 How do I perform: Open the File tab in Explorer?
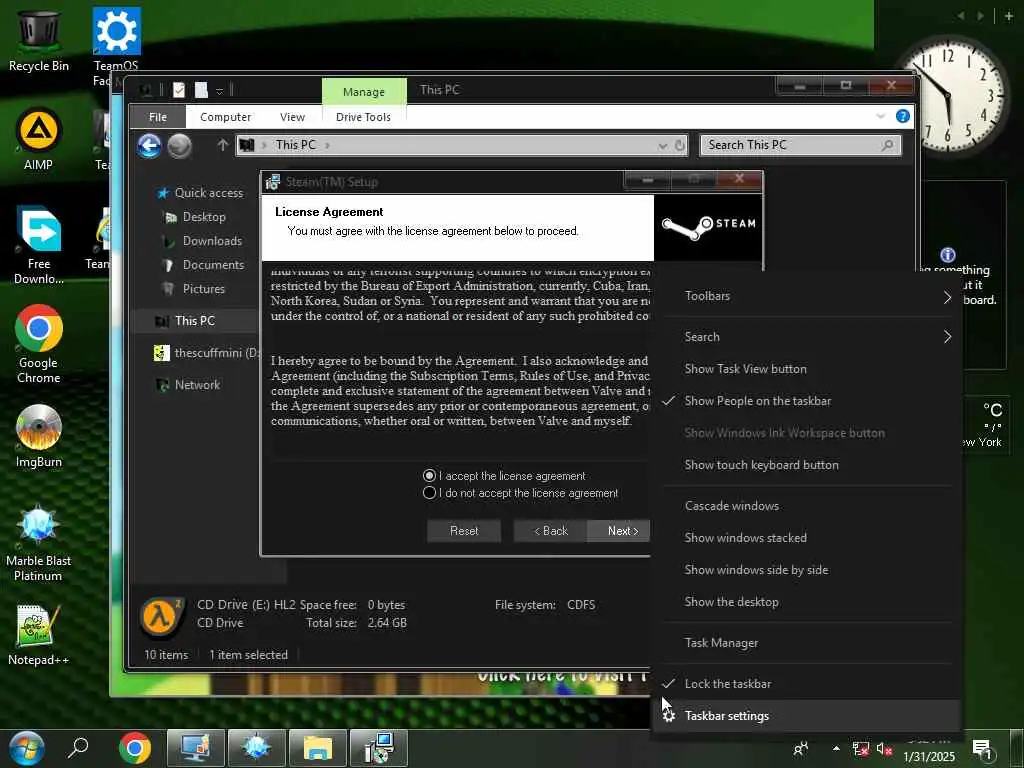point(157,117)
